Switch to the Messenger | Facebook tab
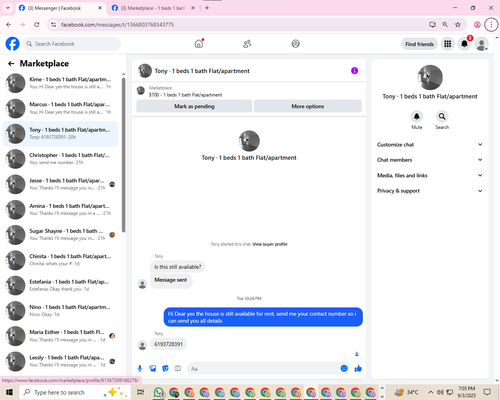Screen dimensions: 500x400 point(60,8)
